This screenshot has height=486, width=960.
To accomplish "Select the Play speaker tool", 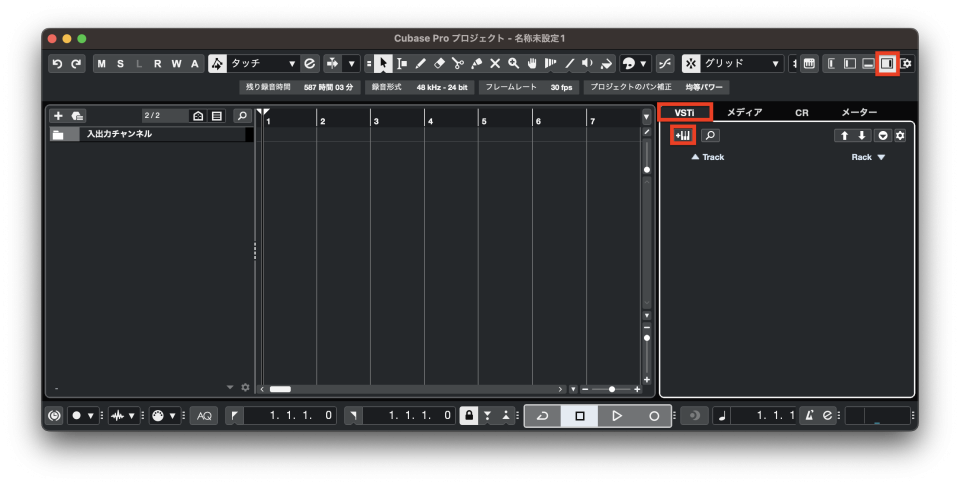I will (x=588, y=64).
